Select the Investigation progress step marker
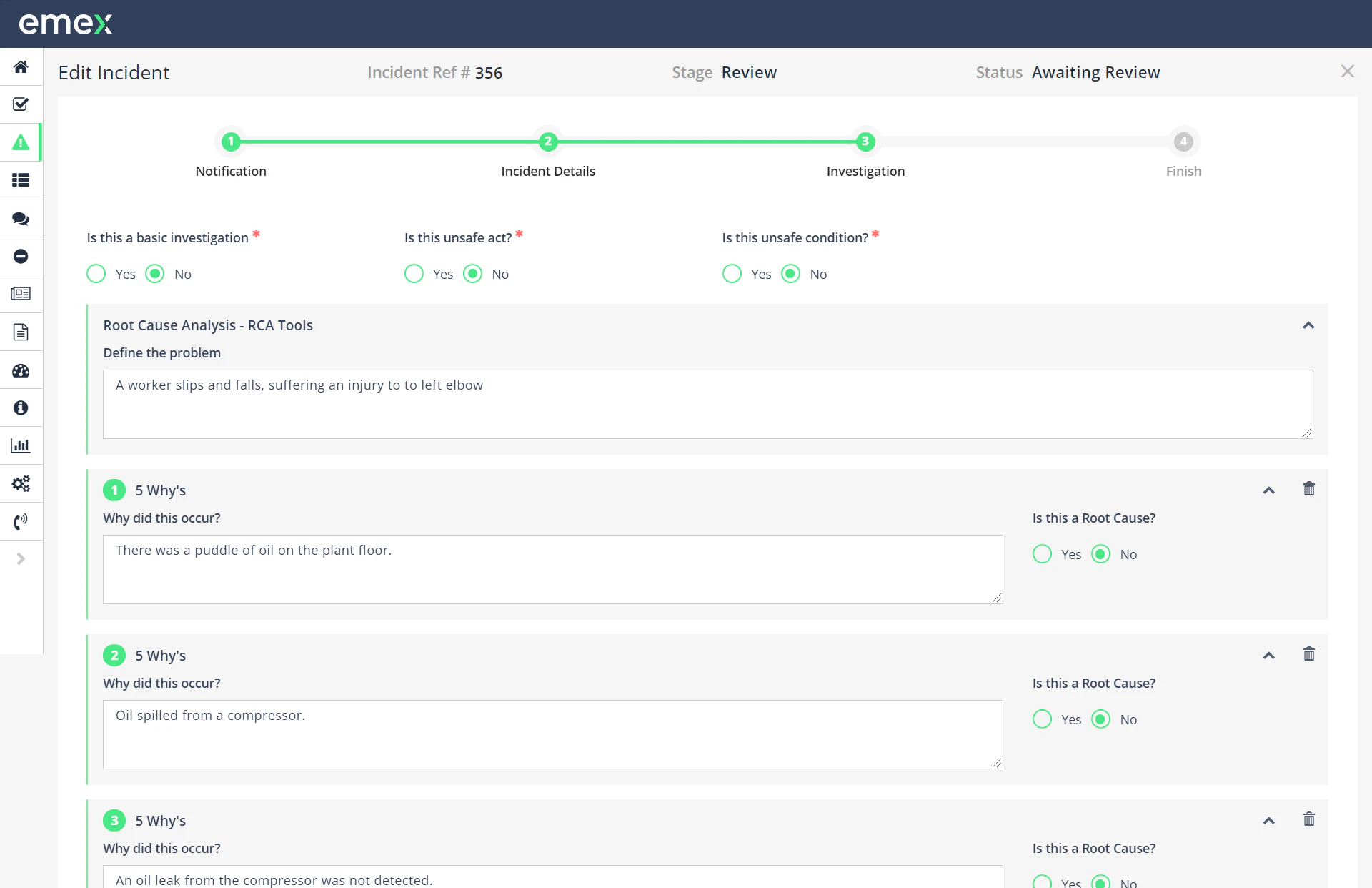 [865, 142]
